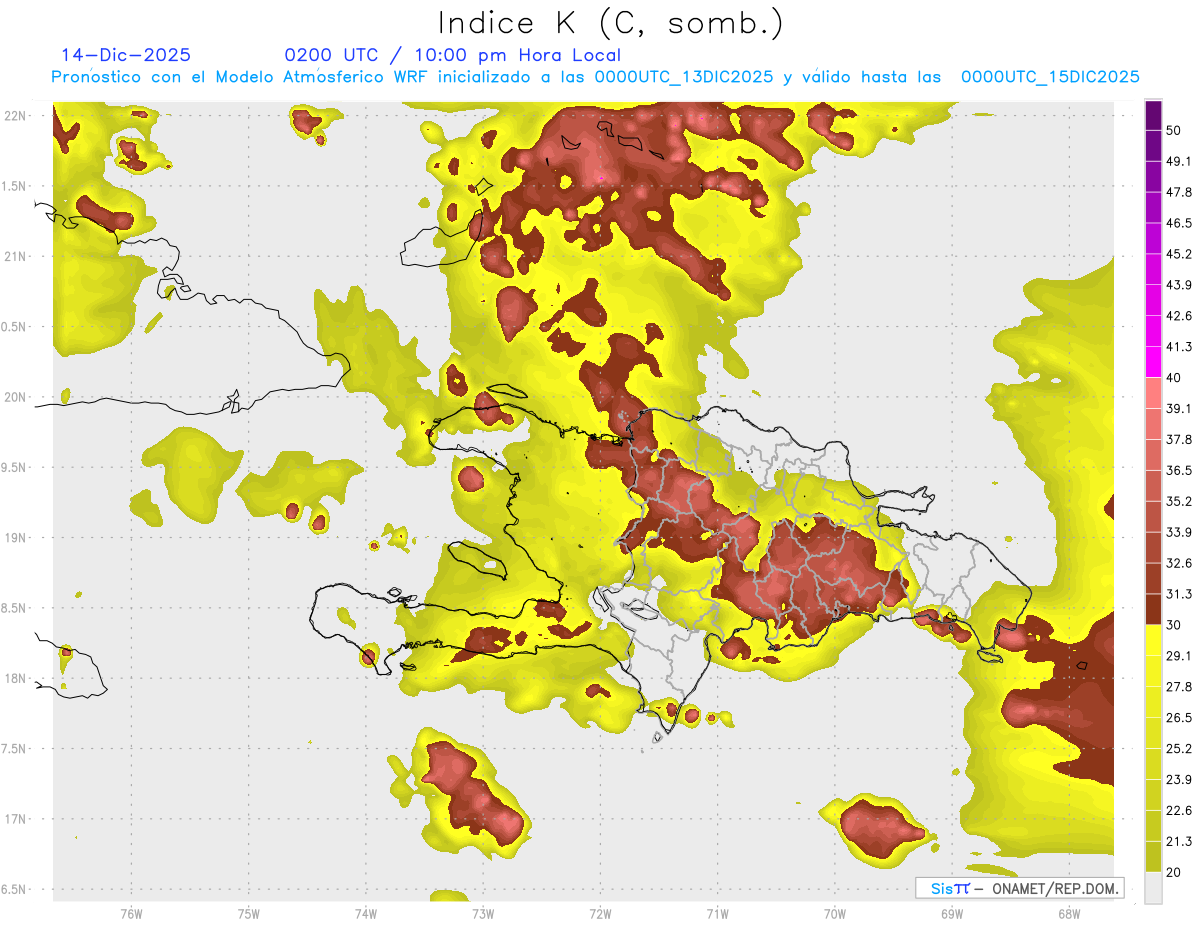The image size is (1200, 927).
Task: Click the '69W' longitude label
Action: pos(951,914)
